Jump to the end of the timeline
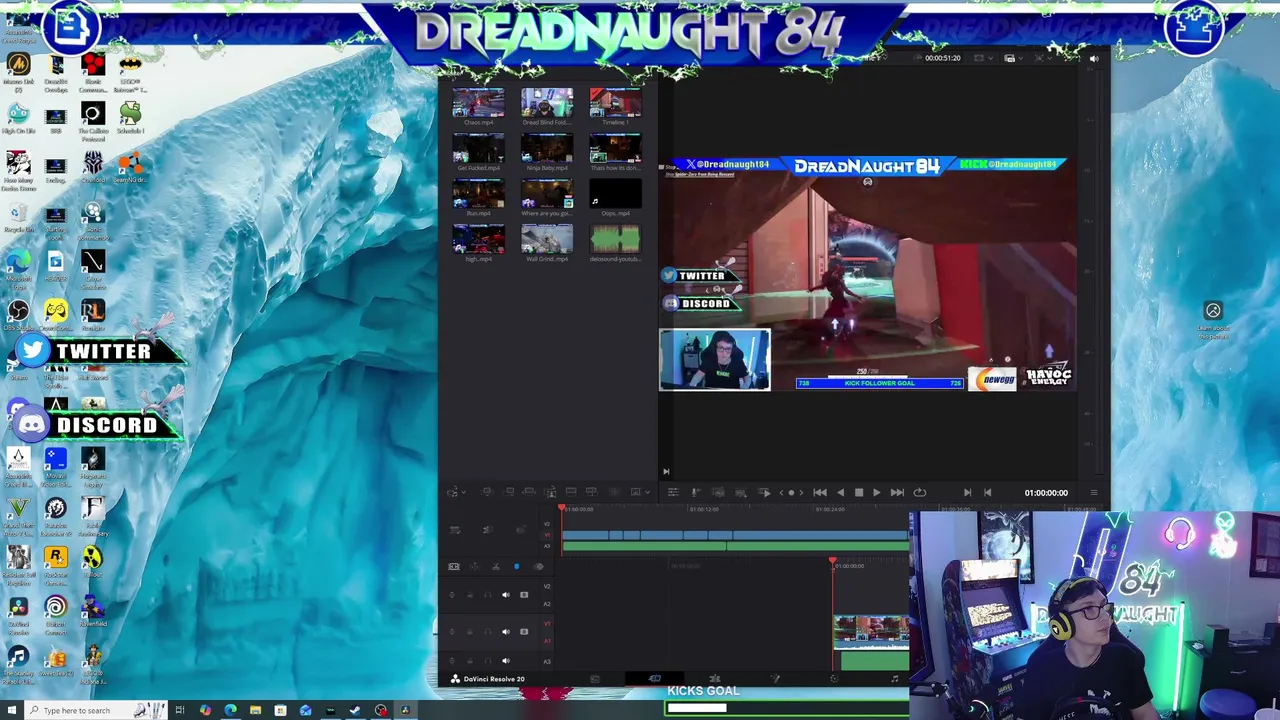The image size is (1280, 720). tap(897, 492)
